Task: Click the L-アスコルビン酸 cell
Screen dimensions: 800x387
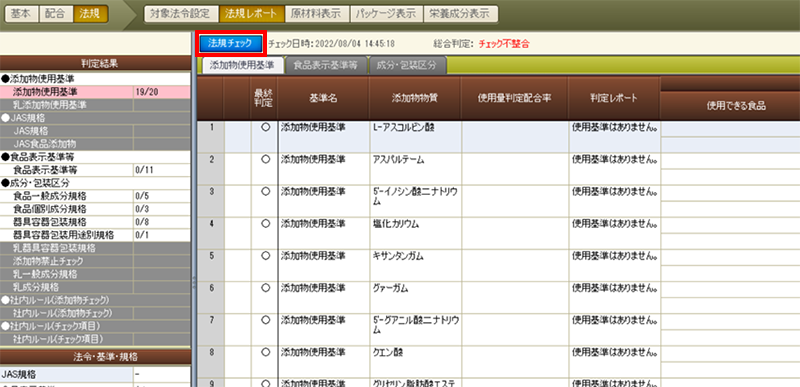Action: pos(415,137)
